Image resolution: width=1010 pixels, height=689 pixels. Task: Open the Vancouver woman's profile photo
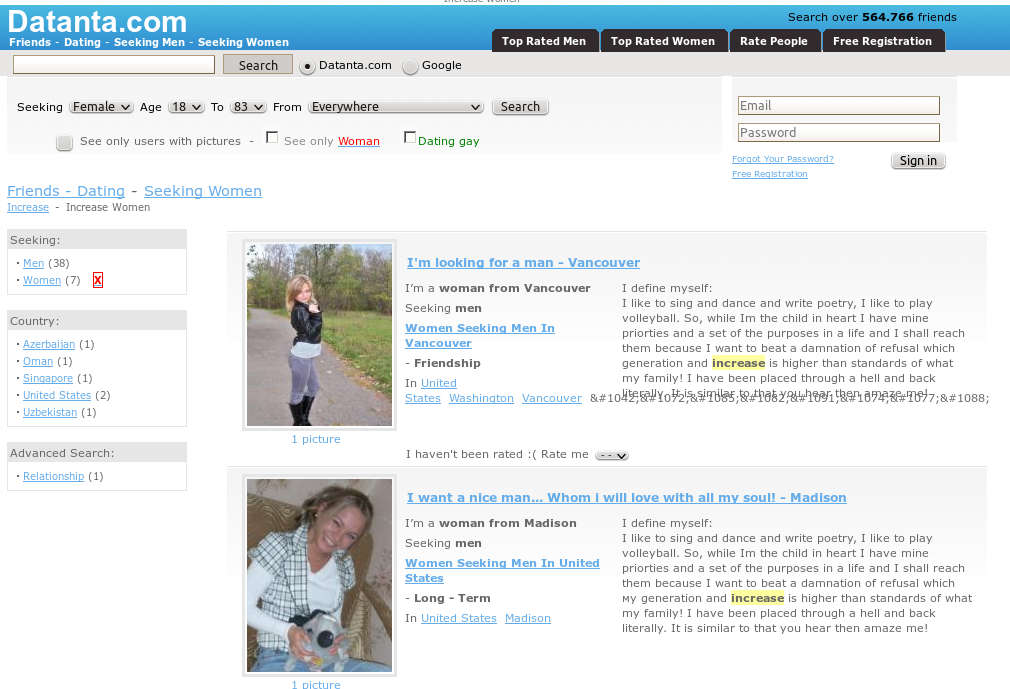tap(319, 335)
